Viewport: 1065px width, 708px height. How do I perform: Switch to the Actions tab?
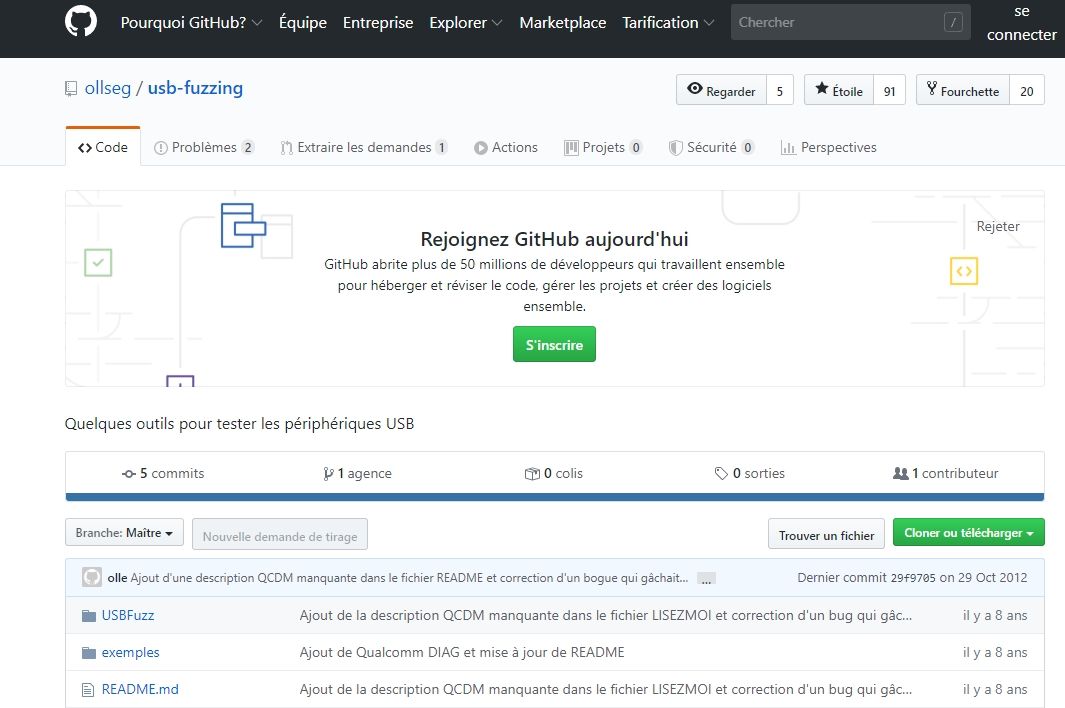pos(506,147)
